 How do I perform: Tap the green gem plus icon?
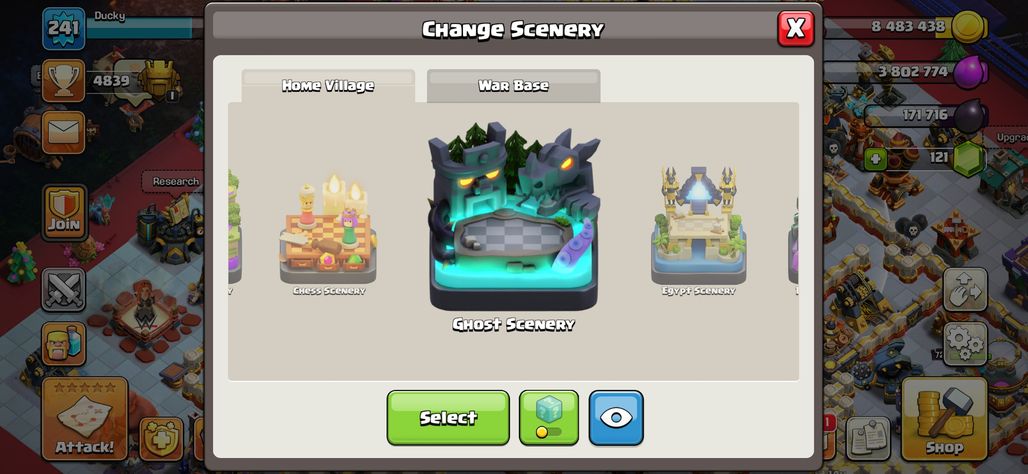pos(875,159)
